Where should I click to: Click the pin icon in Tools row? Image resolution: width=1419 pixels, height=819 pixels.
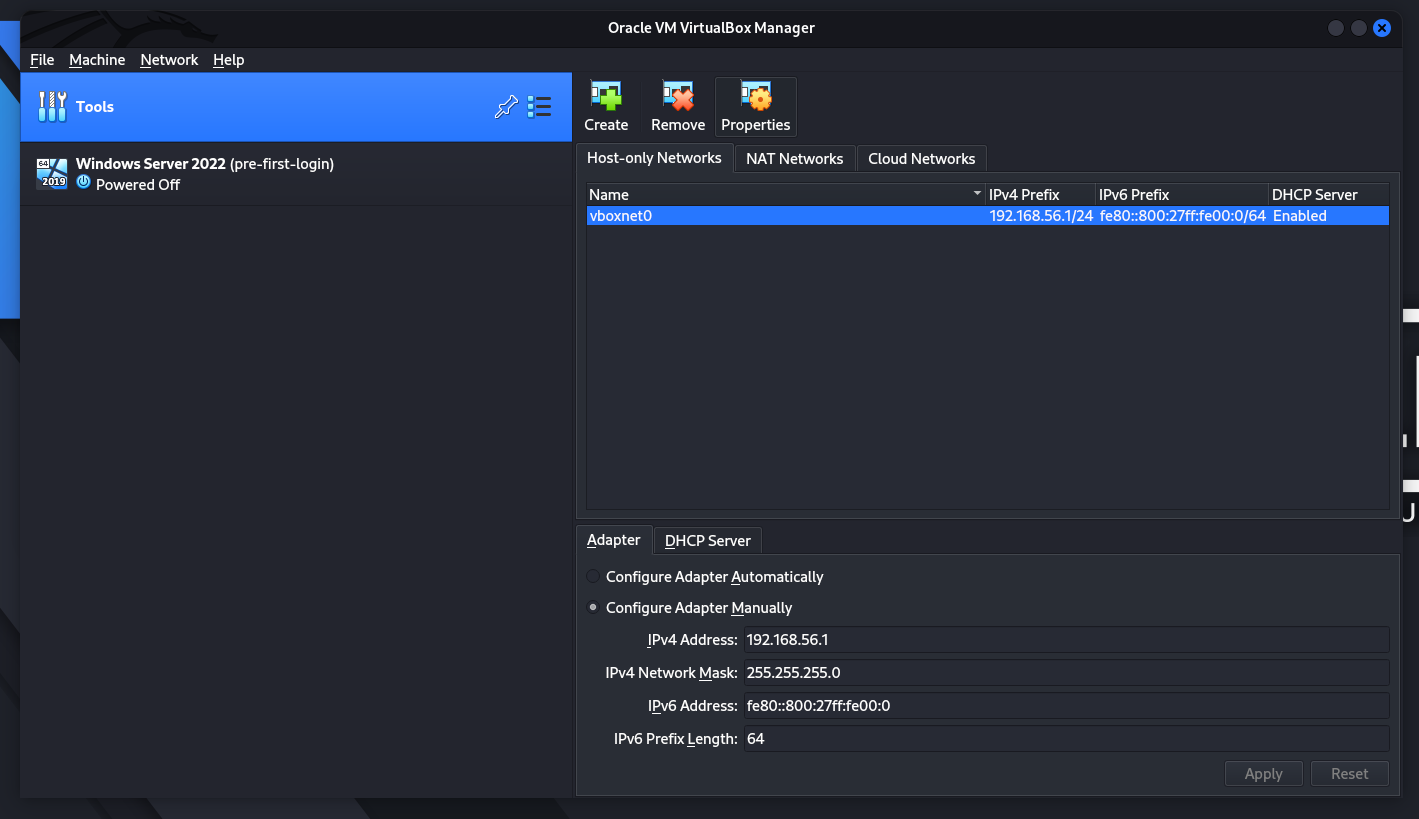(x=507, y=107)
